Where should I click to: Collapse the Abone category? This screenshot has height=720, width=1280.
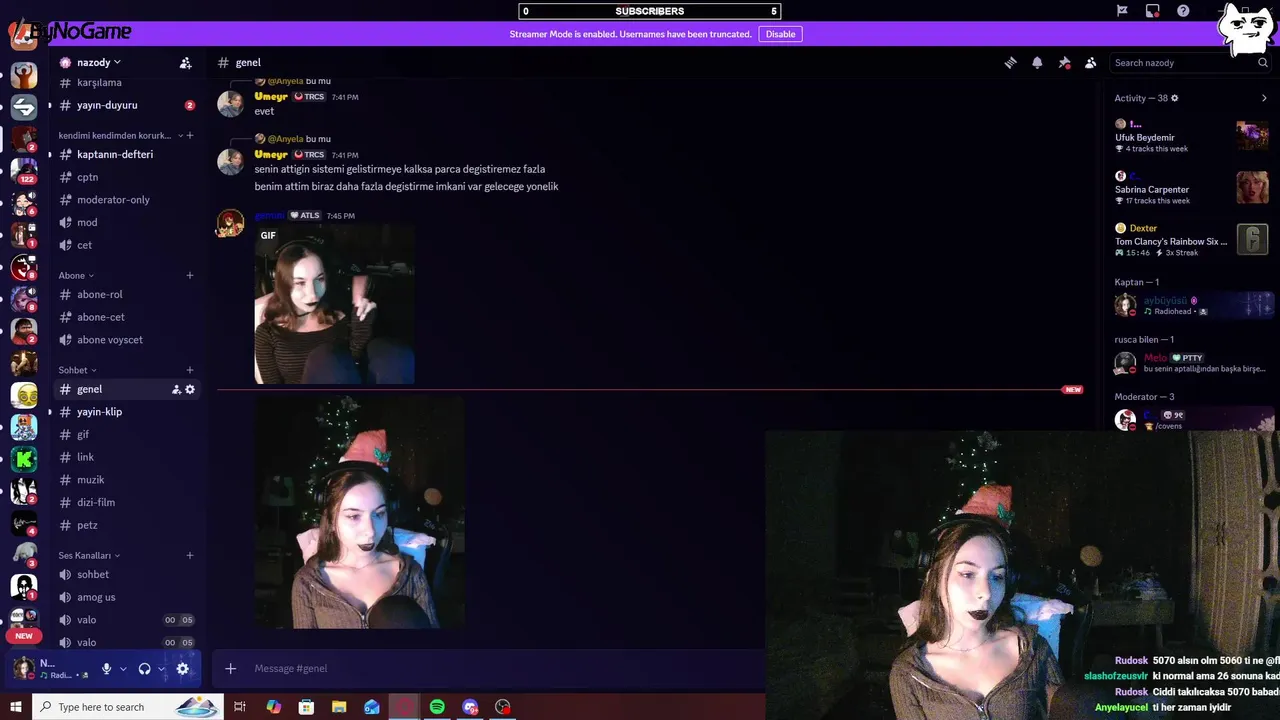[76, 275]
